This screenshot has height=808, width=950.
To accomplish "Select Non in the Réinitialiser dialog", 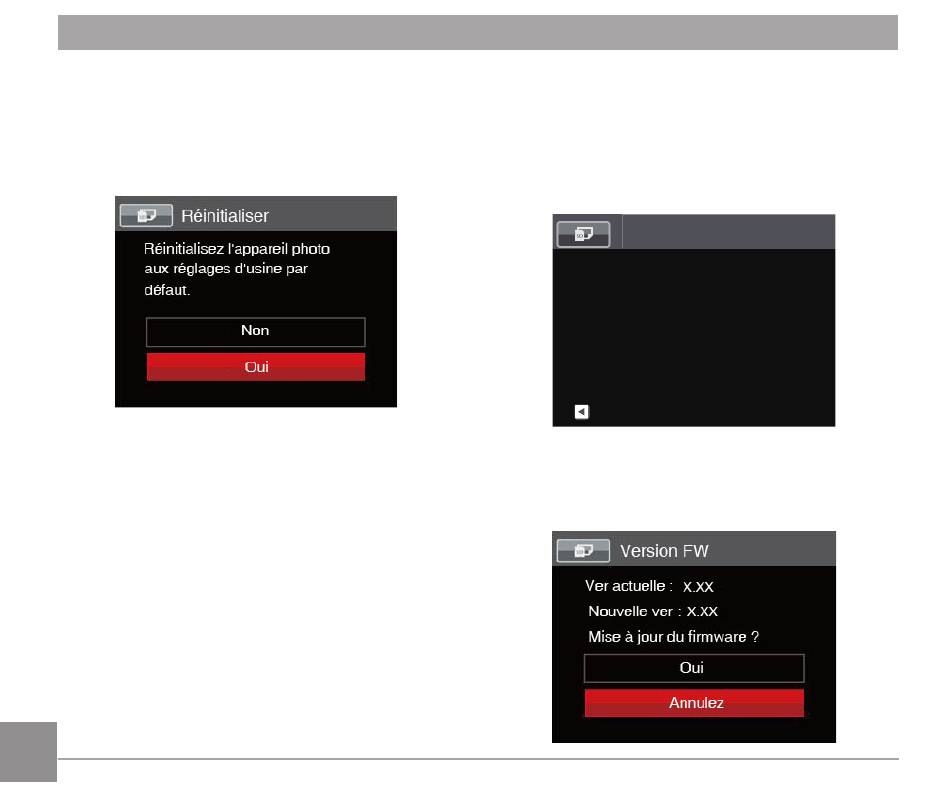I will [x=255, y=331].
